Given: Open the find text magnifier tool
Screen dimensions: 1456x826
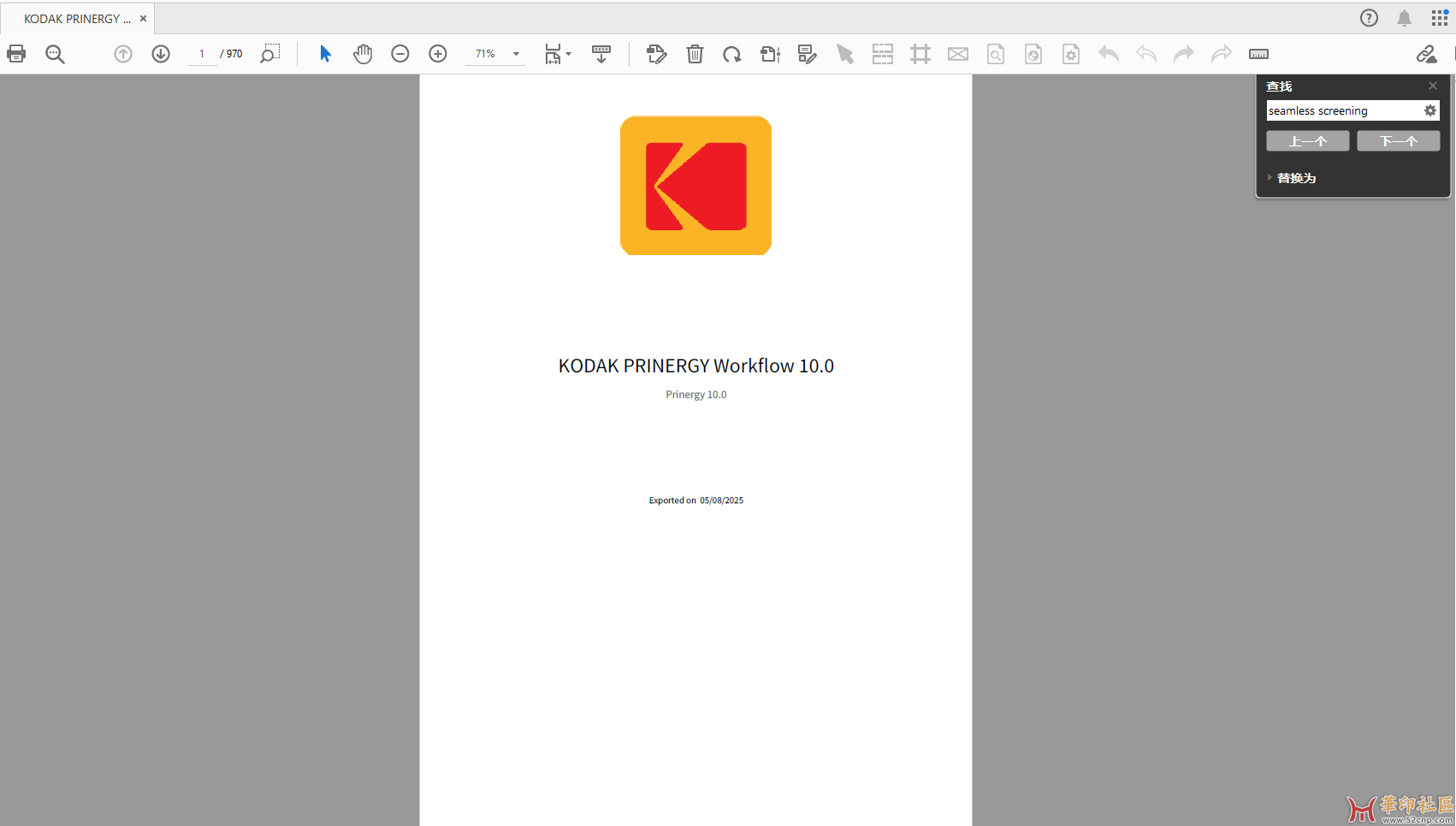Looking at the screenshot, I should pos(55,54).
